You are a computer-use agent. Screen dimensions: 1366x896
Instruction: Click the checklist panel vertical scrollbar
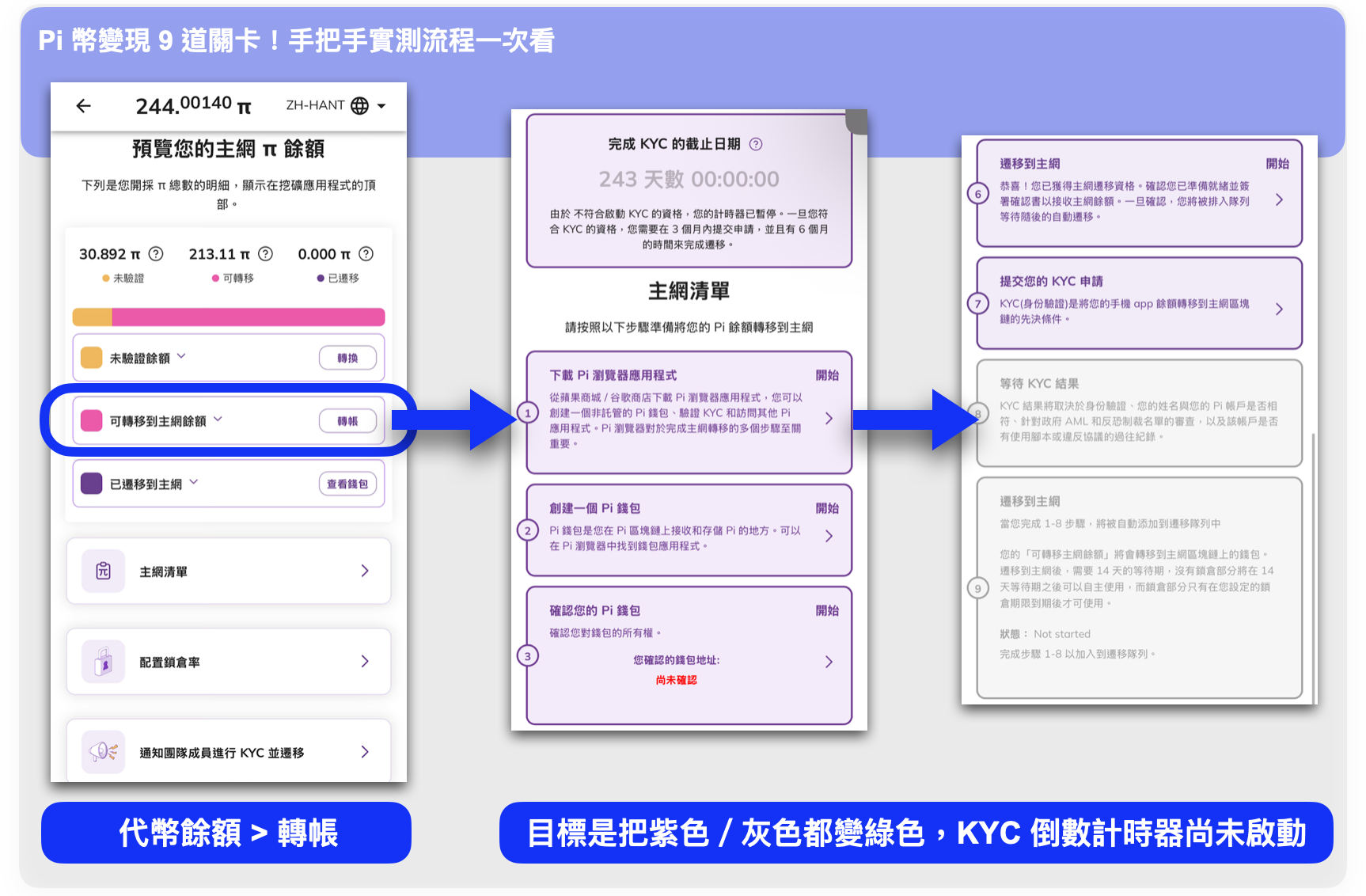1313,568
